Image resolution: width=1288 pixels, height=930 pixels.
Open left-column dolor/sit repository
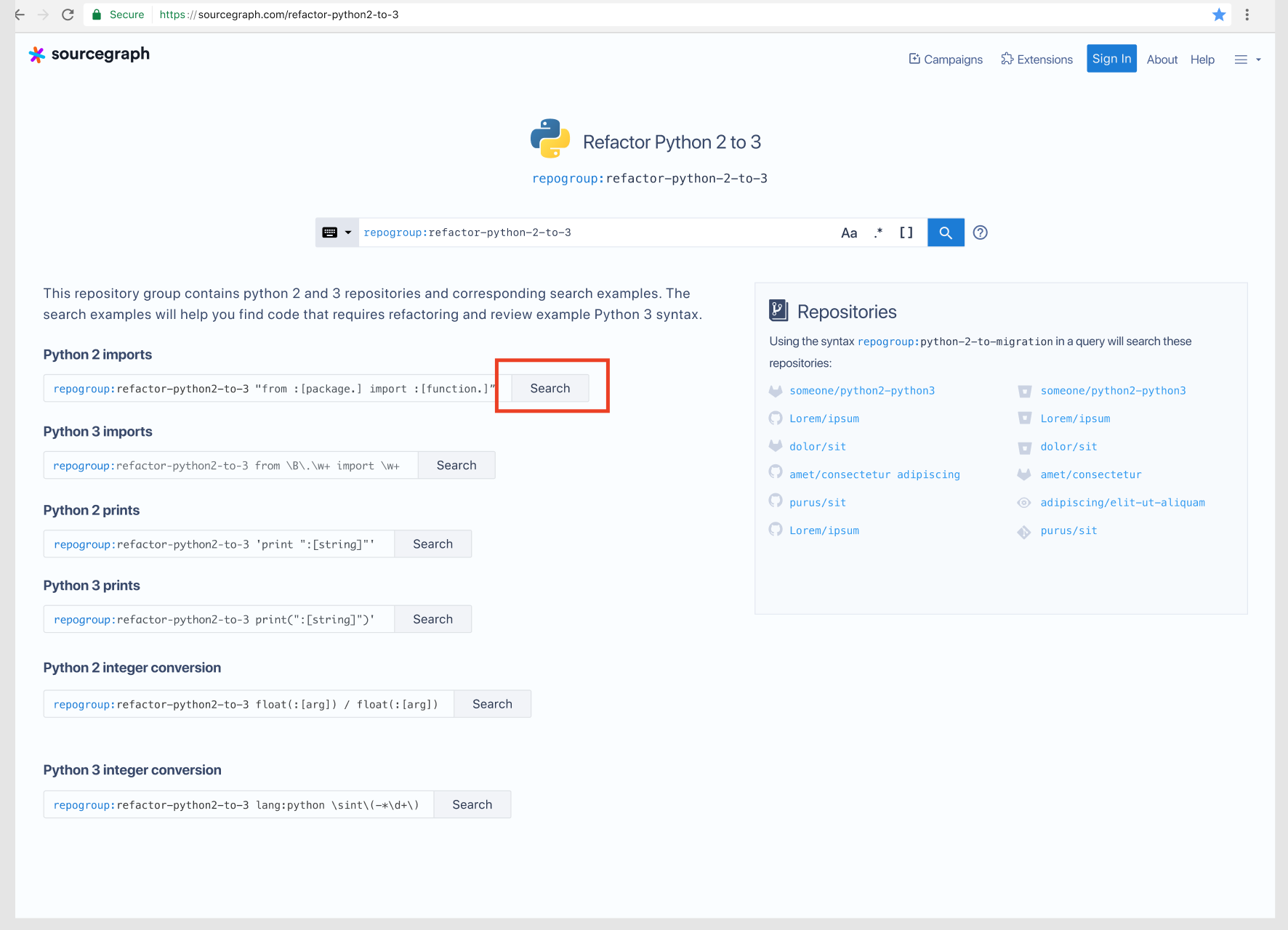click(818, 447)
